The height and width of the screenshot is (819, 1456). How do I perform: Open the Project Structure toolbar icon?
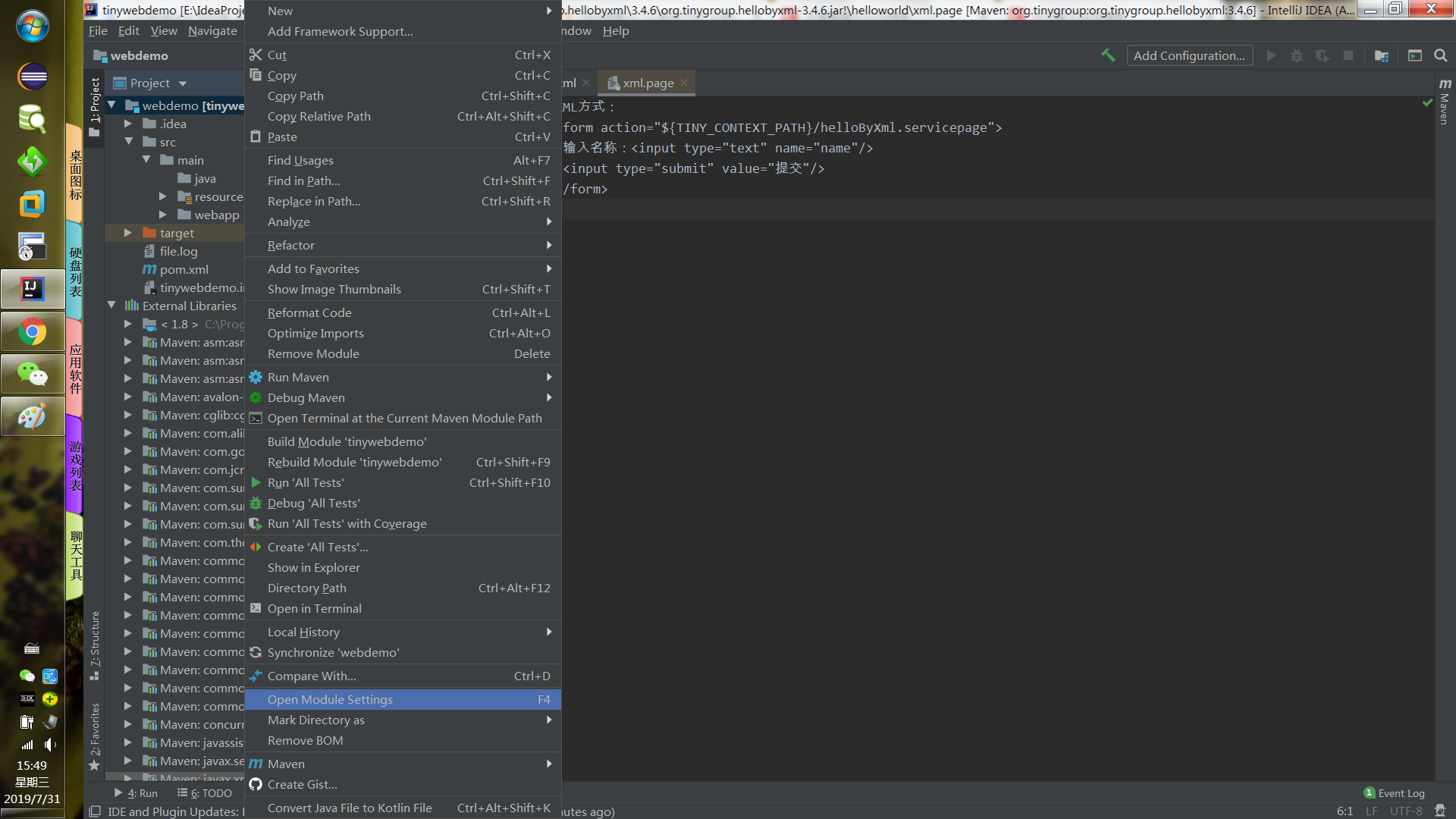coord(1382,55)
